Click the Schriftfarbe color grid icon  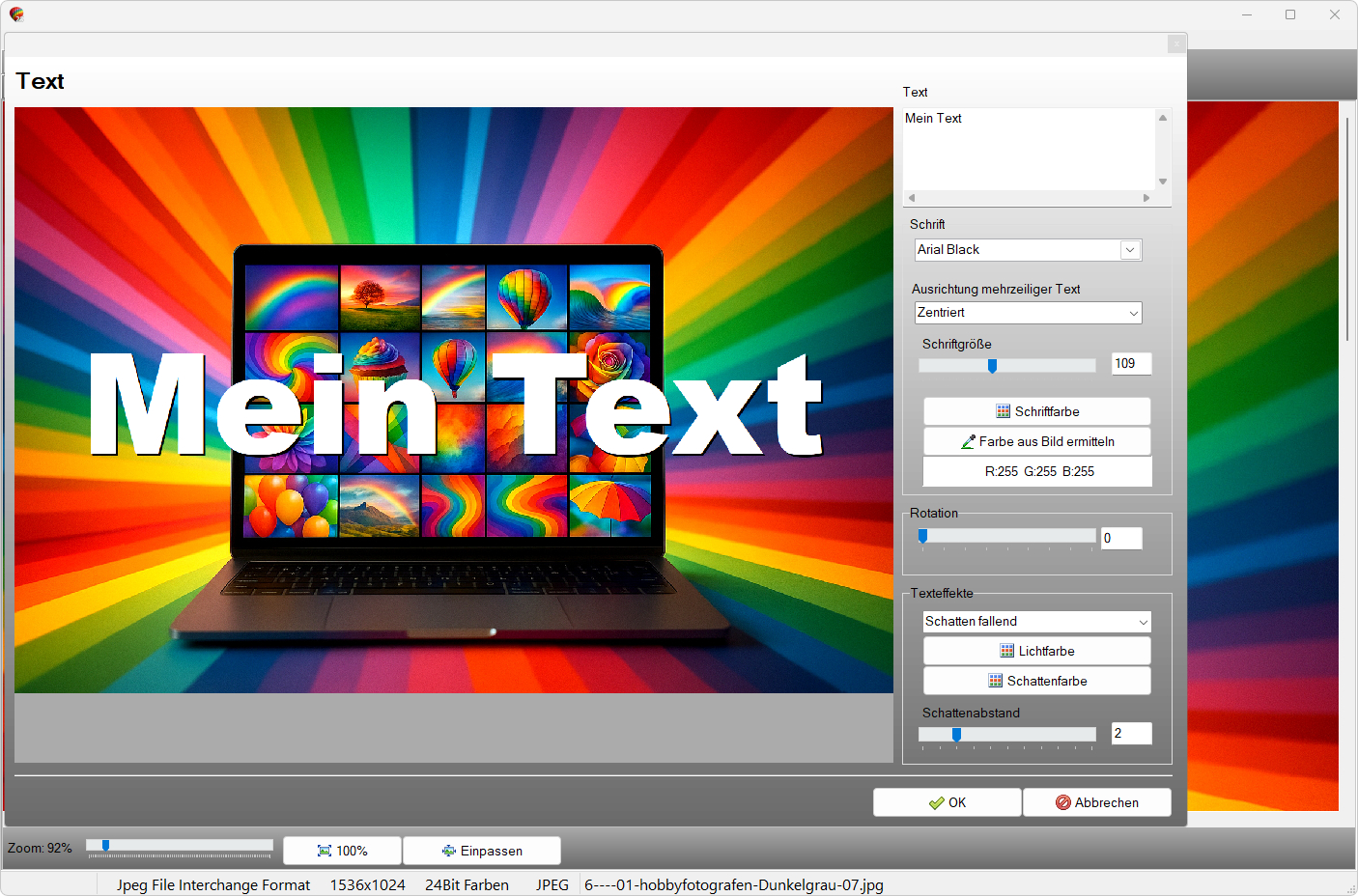(x=1003, y=411)
